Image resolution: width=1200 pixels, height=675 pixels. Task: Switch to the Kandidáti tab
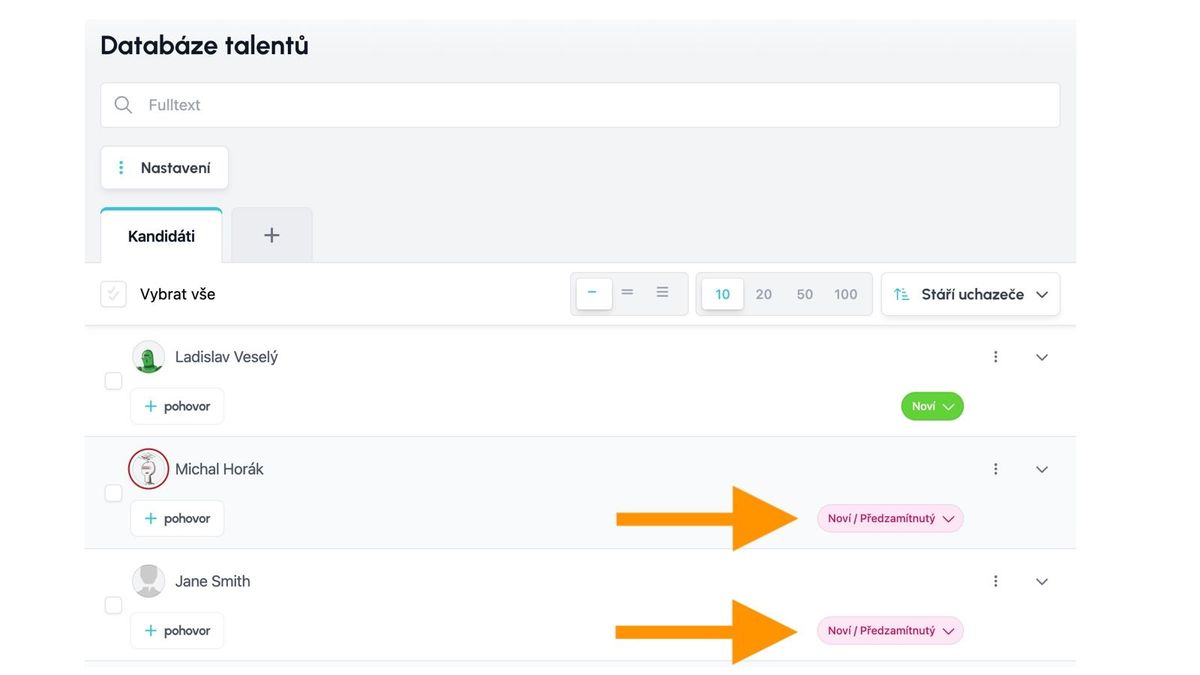pyautogui.click(x=161, y=237)
